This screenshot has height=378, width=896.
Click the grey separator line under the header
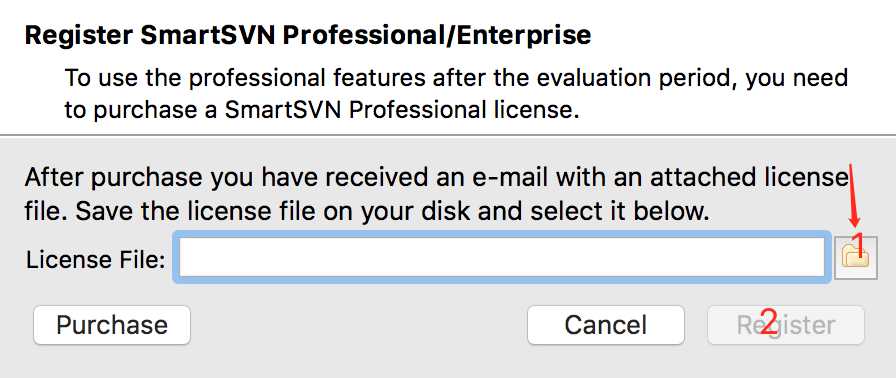pyautogui.click(x=448, y=135)
